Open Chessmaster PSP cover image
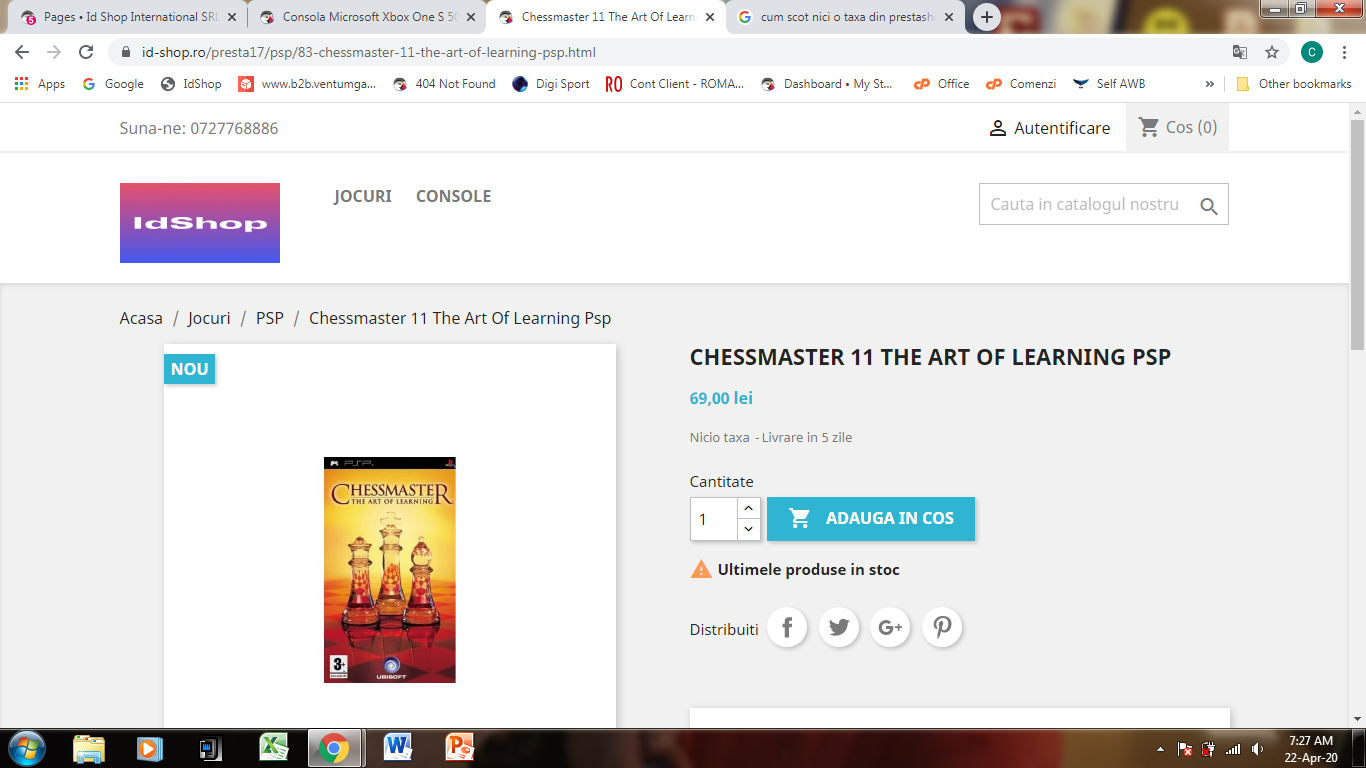The height and width of the screenshot is (768, 1366). coord(390,570)
